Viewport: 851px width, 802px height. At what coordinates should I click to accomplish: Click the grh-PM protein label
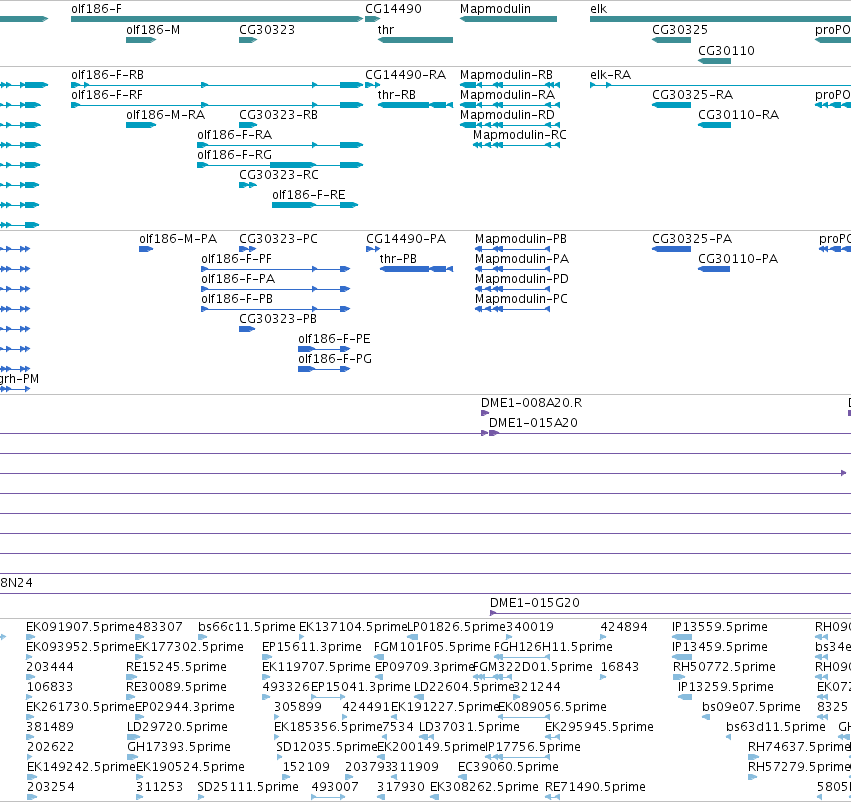[20, 379]
